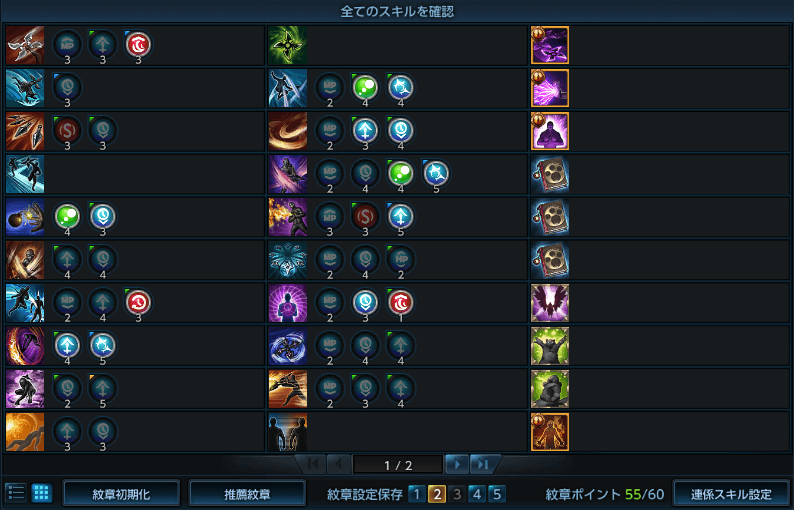
Task: Click the purple shuriken skill icon
Action: click(x=550, y=46)
